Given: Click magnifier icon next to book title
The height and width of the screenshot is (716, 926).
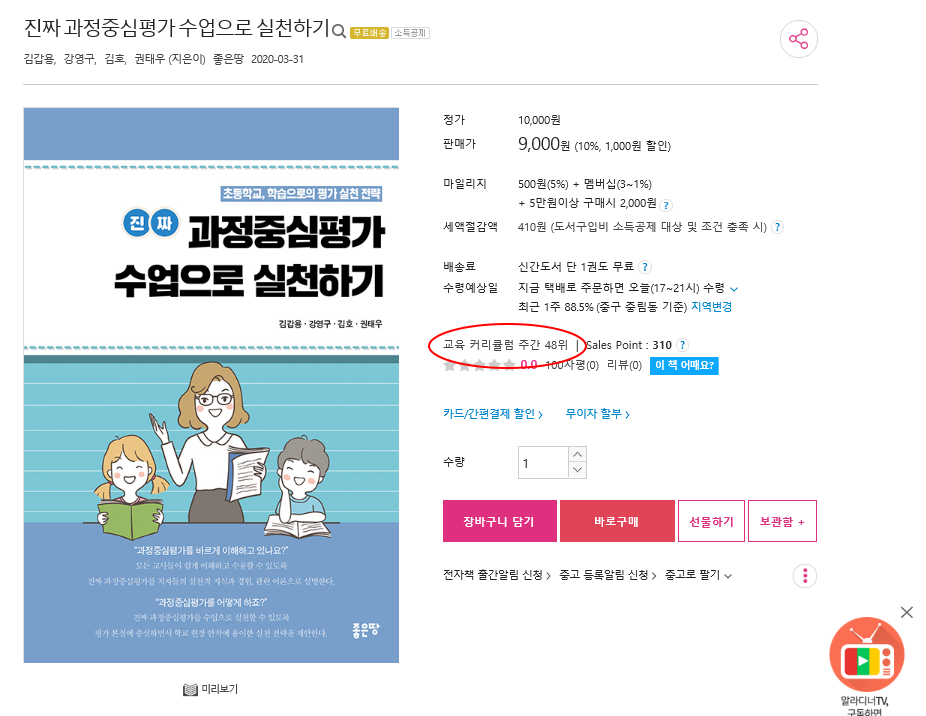Looking at the screenshot, I should pos(338,31).
